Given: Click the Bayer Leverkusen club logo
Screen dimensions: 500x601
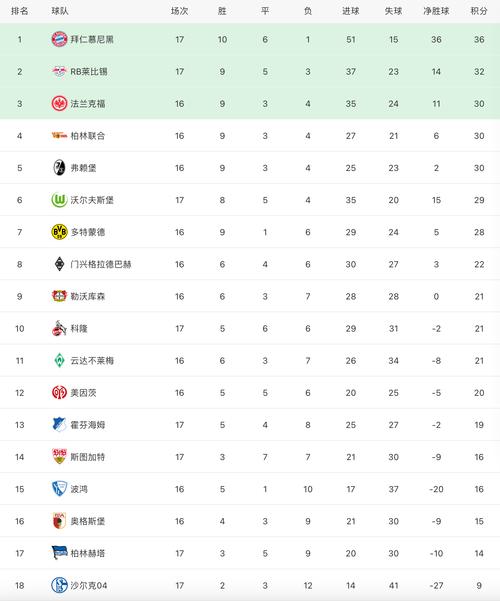Looking at the screenshot, I should 59,296.
